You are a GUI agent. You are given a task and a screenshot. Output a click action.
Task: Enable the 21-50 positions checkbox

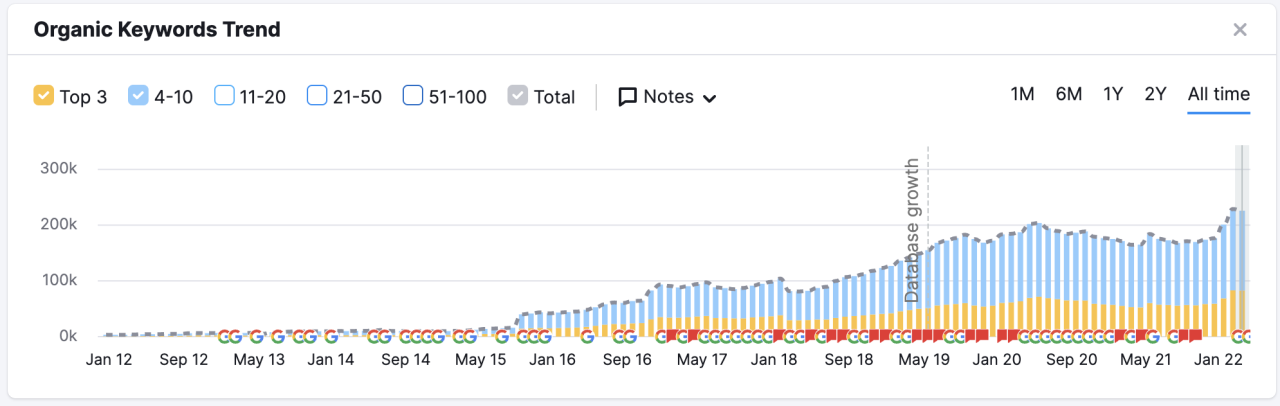coord(317,96)
